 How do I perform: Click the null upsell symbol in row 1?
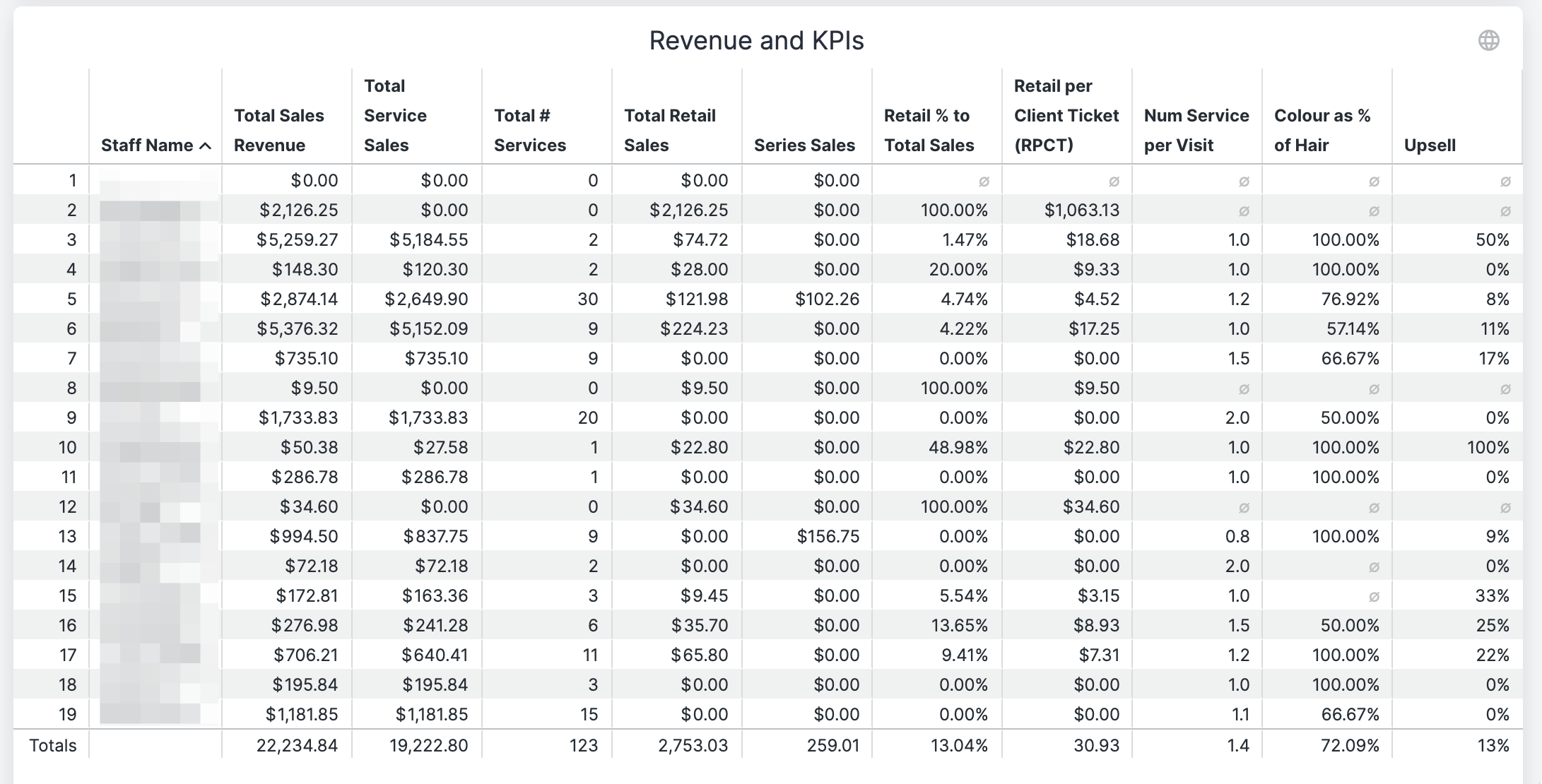[1505, 182]
